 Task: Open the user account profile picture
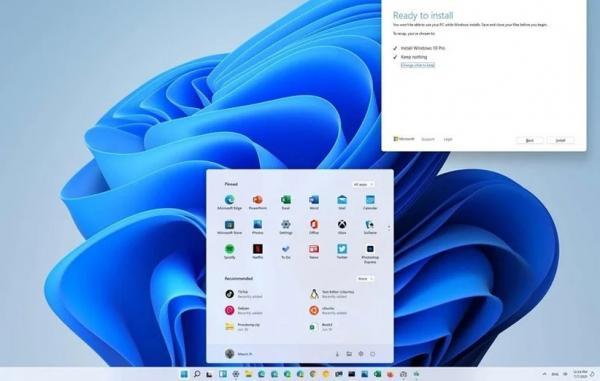click(229, 354)
